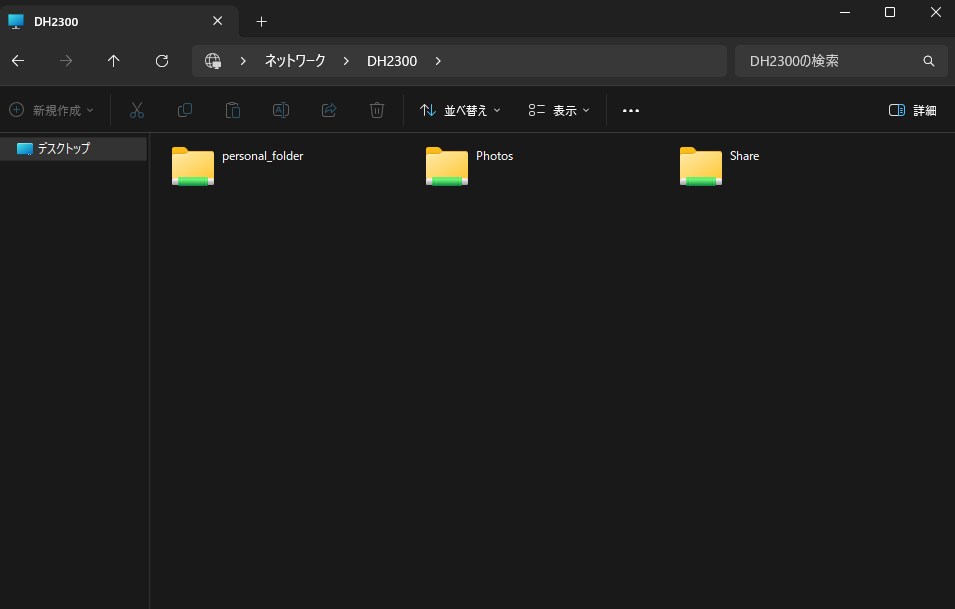Click the Copy icon in toolbar
This screenshot has width=955, height=609.
tap(185, 110)
